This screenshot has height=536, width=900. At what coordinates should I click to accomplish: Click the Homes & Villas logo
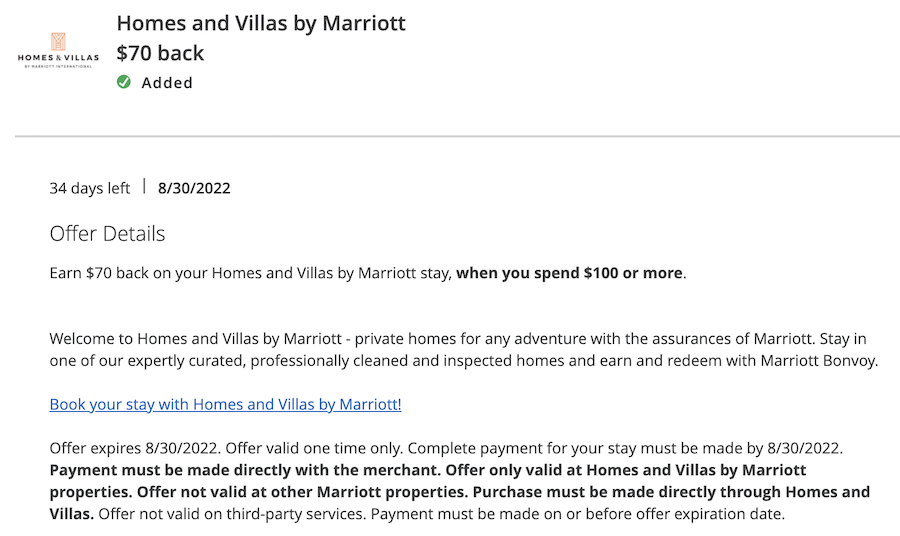pos(58,51)
